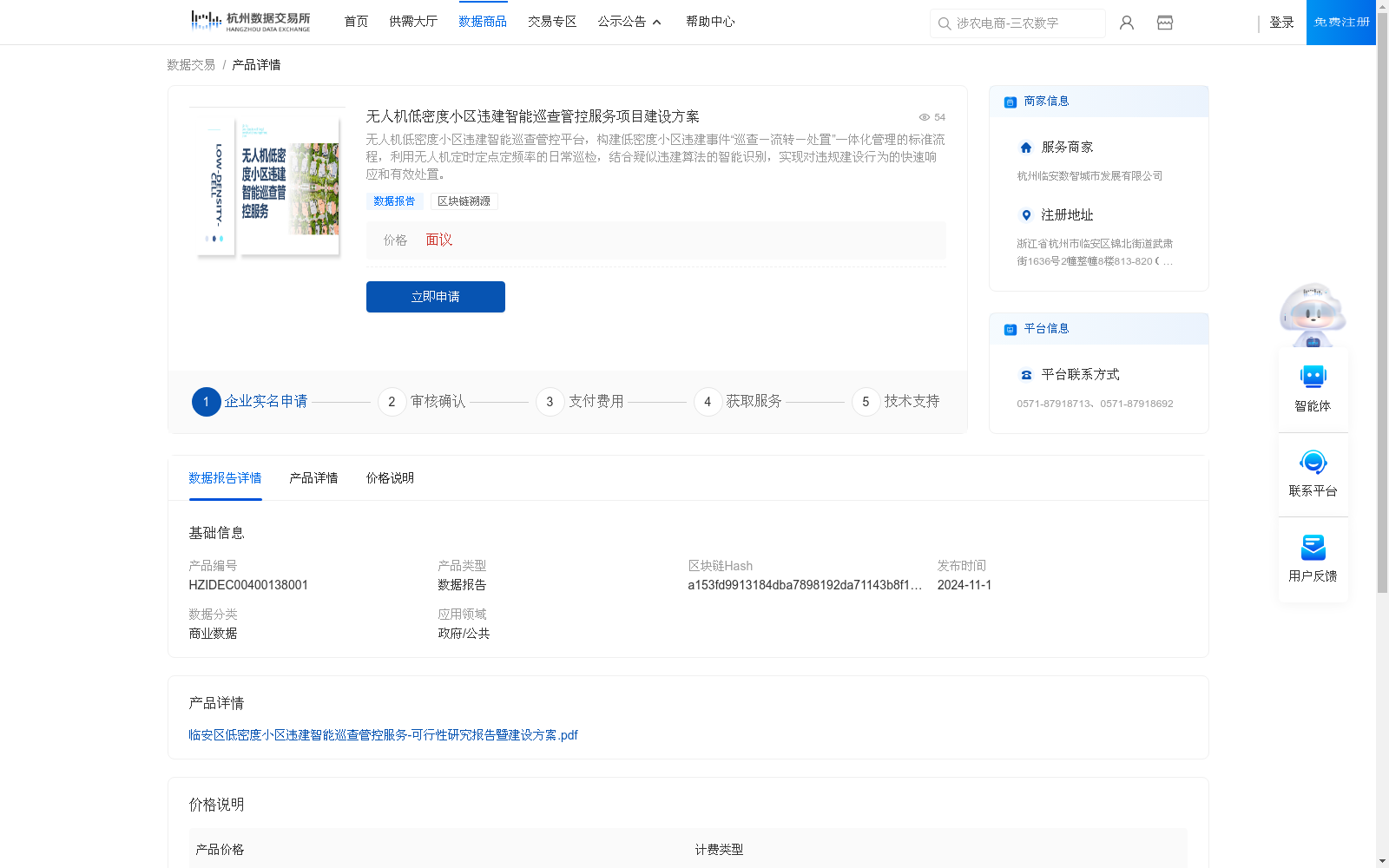Screen dimensions: 1389x868
Task: Click step 1 circle 企业实名申请
Action: [206, 402]
